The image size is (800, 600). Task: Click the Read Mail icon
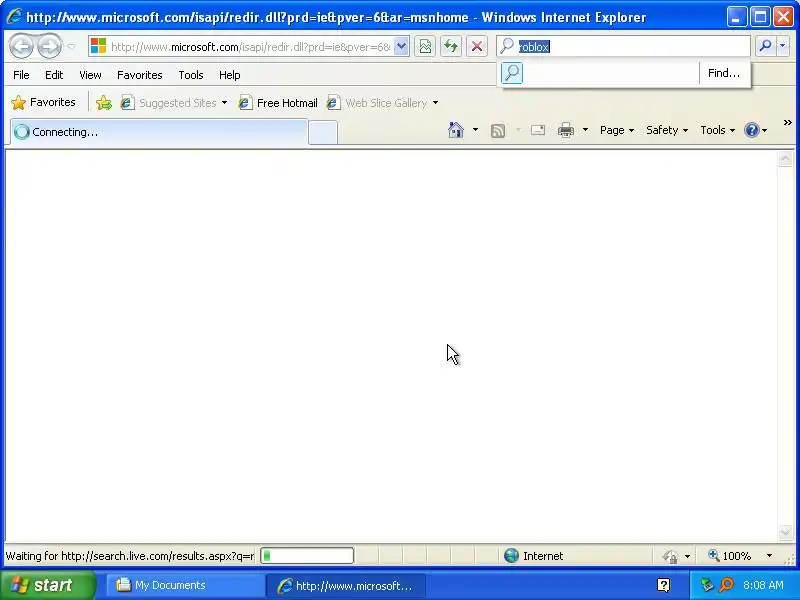tap(538, 130)
